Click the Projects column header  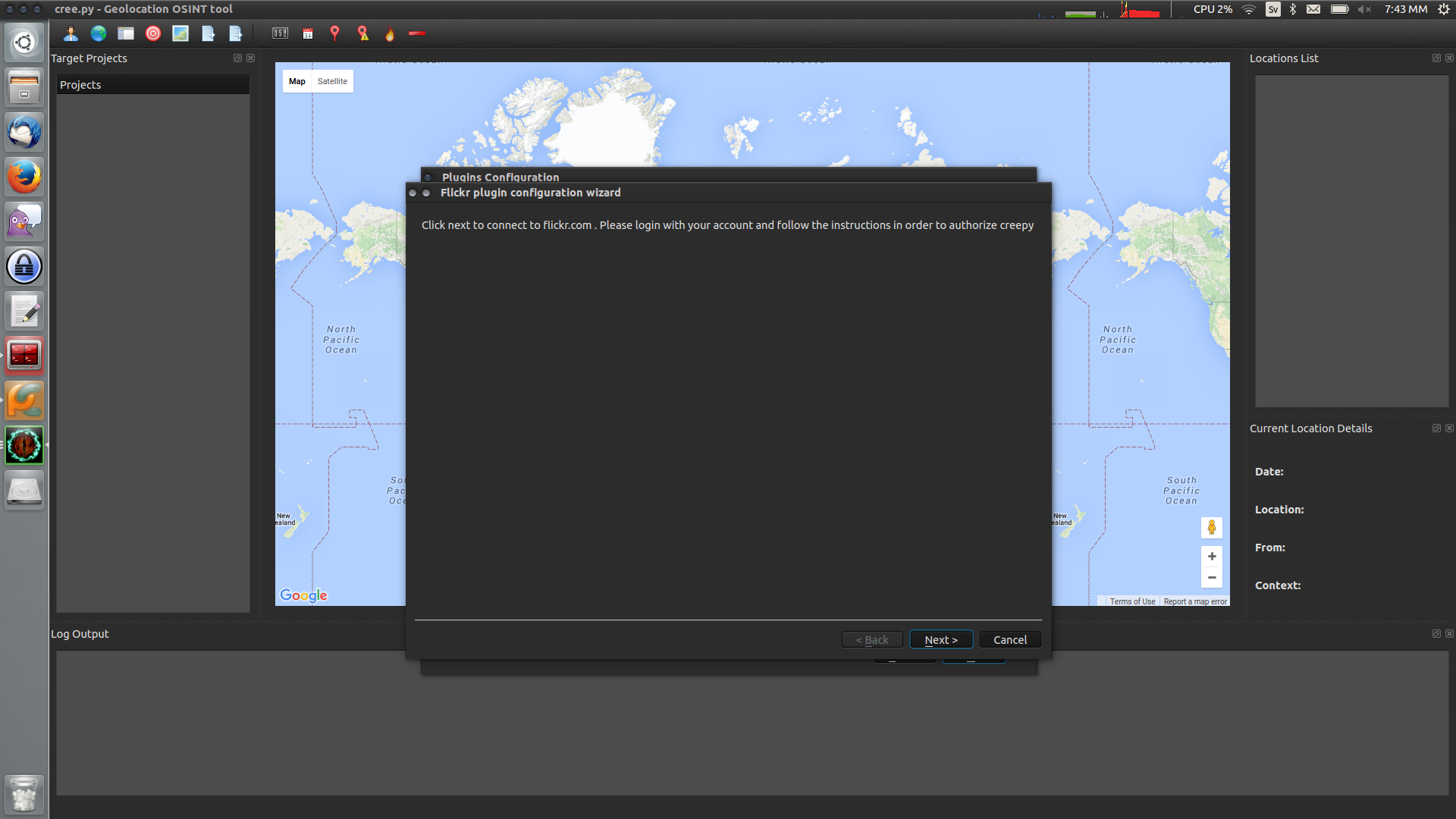tap(153, 85)
